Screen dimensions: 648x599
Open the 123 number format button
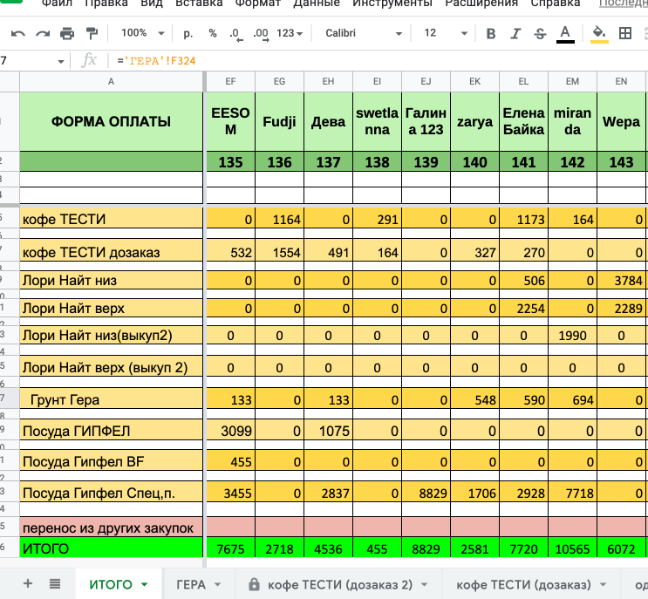click(289, 33)
